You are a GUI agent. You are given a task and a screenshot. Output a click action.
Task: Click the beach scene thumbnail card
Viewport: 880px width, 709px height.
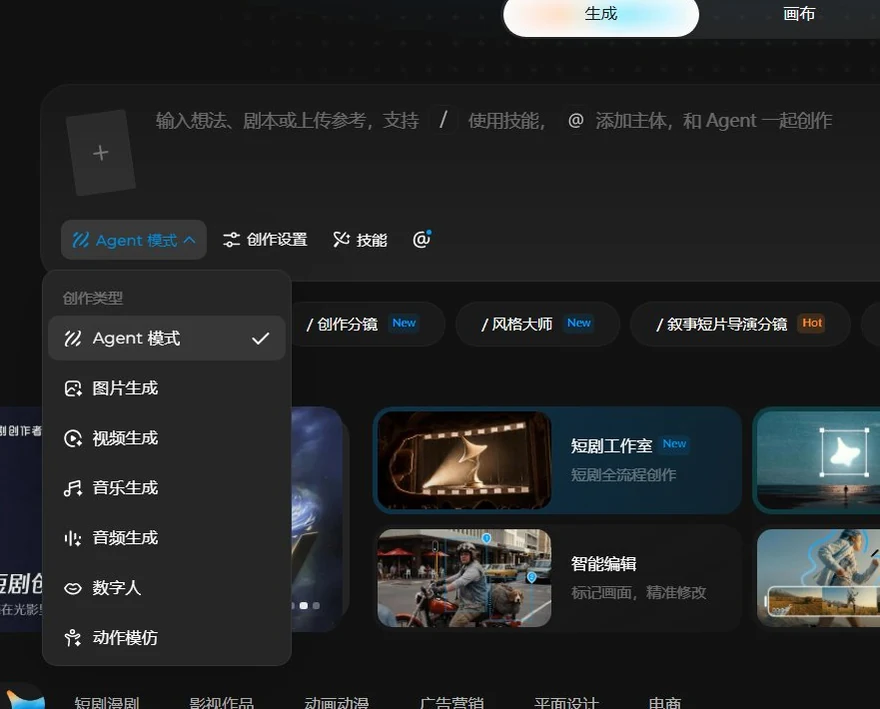click(817, 460)
